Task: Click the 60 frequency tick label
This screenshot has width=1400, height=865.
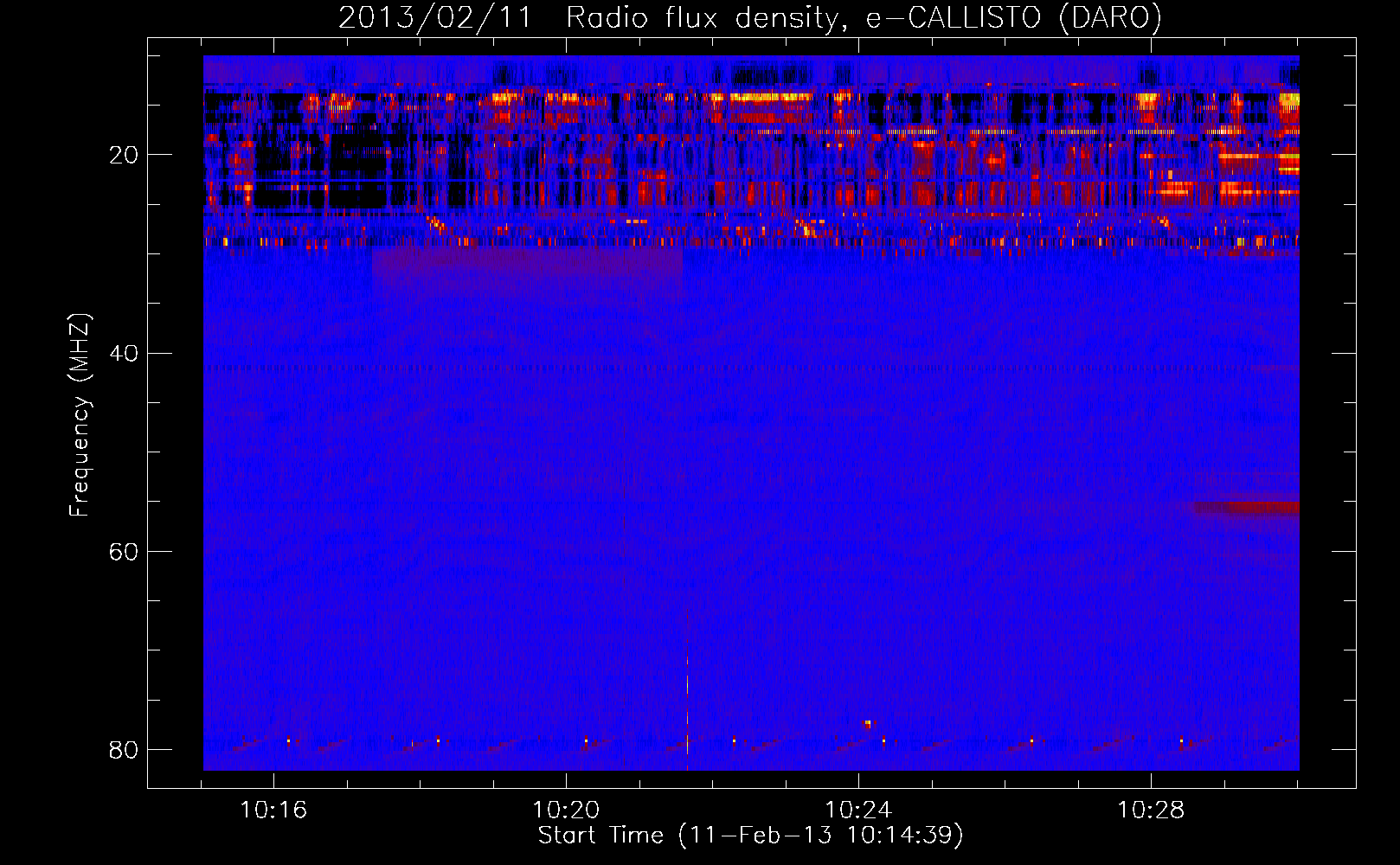Action: coord(124,552)
